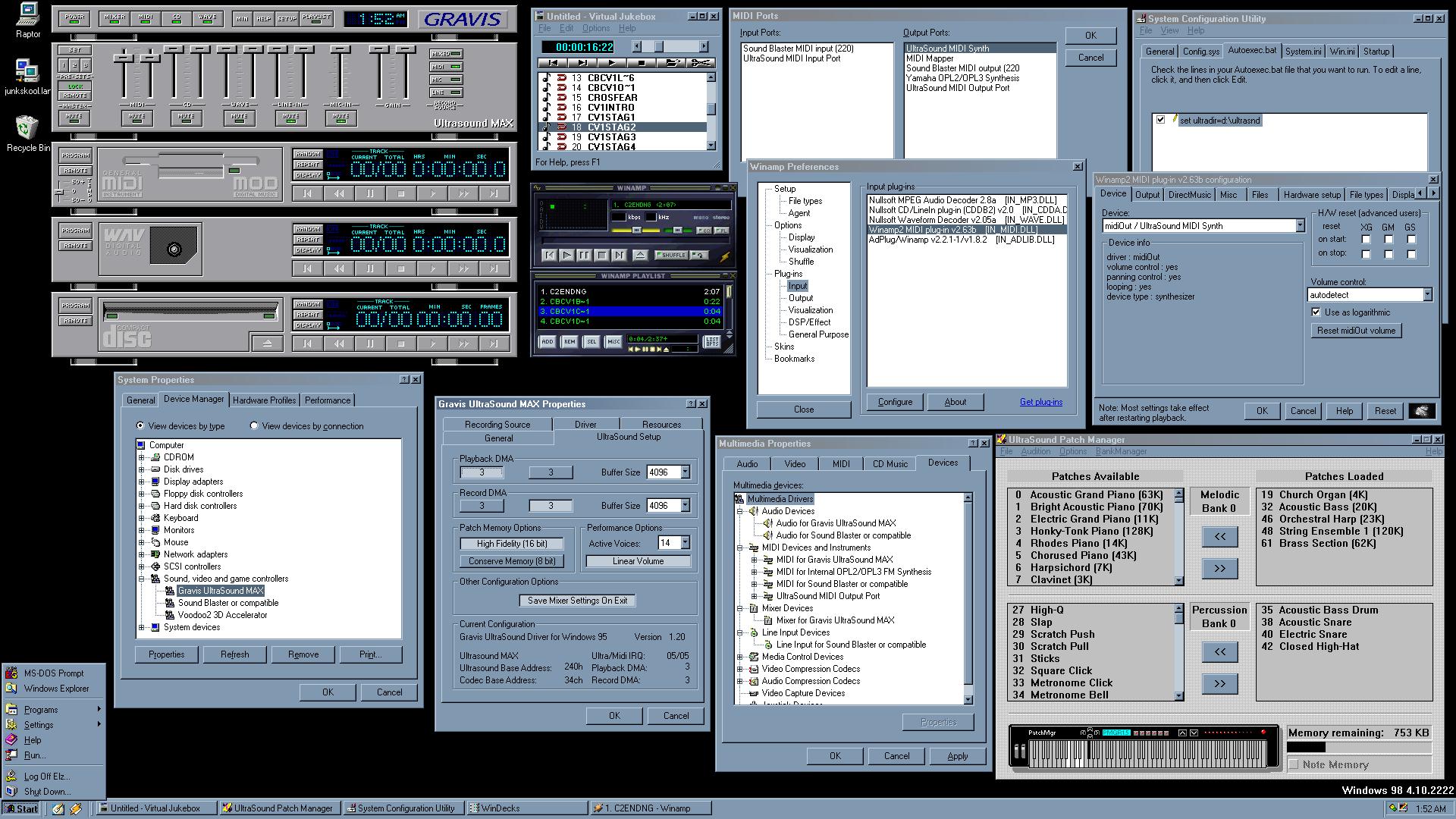The height and width of the screenshot is (819, 1456).
Task: Select the Recycle Bin desktop icon
Action: click(x=28, y=134)
